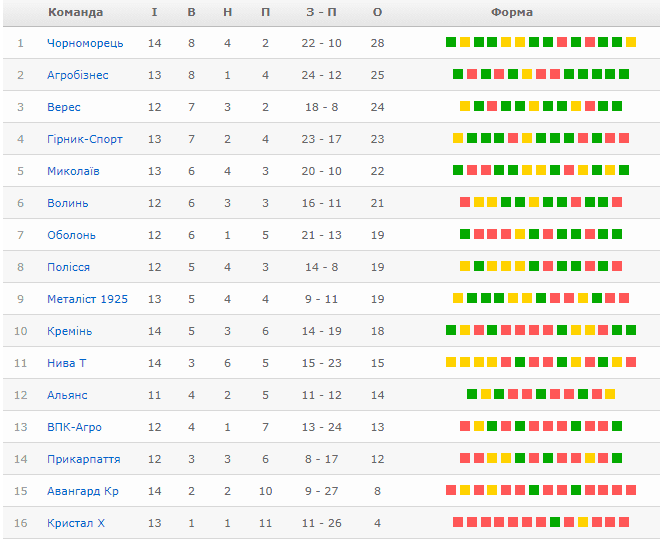Open the Кристал Х team page
Screen dimensions: 660x539
[x=75, y=523]
